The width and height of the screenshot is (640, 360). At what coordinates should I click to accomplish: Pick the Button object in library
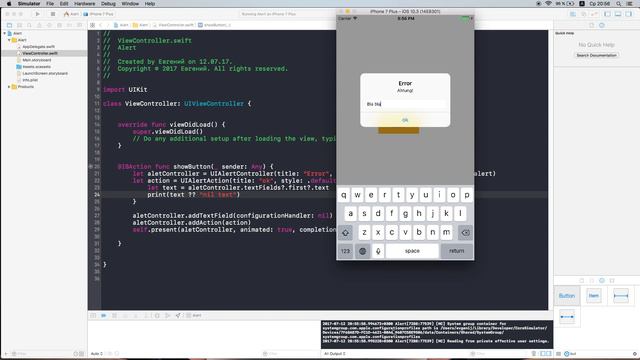567,296
